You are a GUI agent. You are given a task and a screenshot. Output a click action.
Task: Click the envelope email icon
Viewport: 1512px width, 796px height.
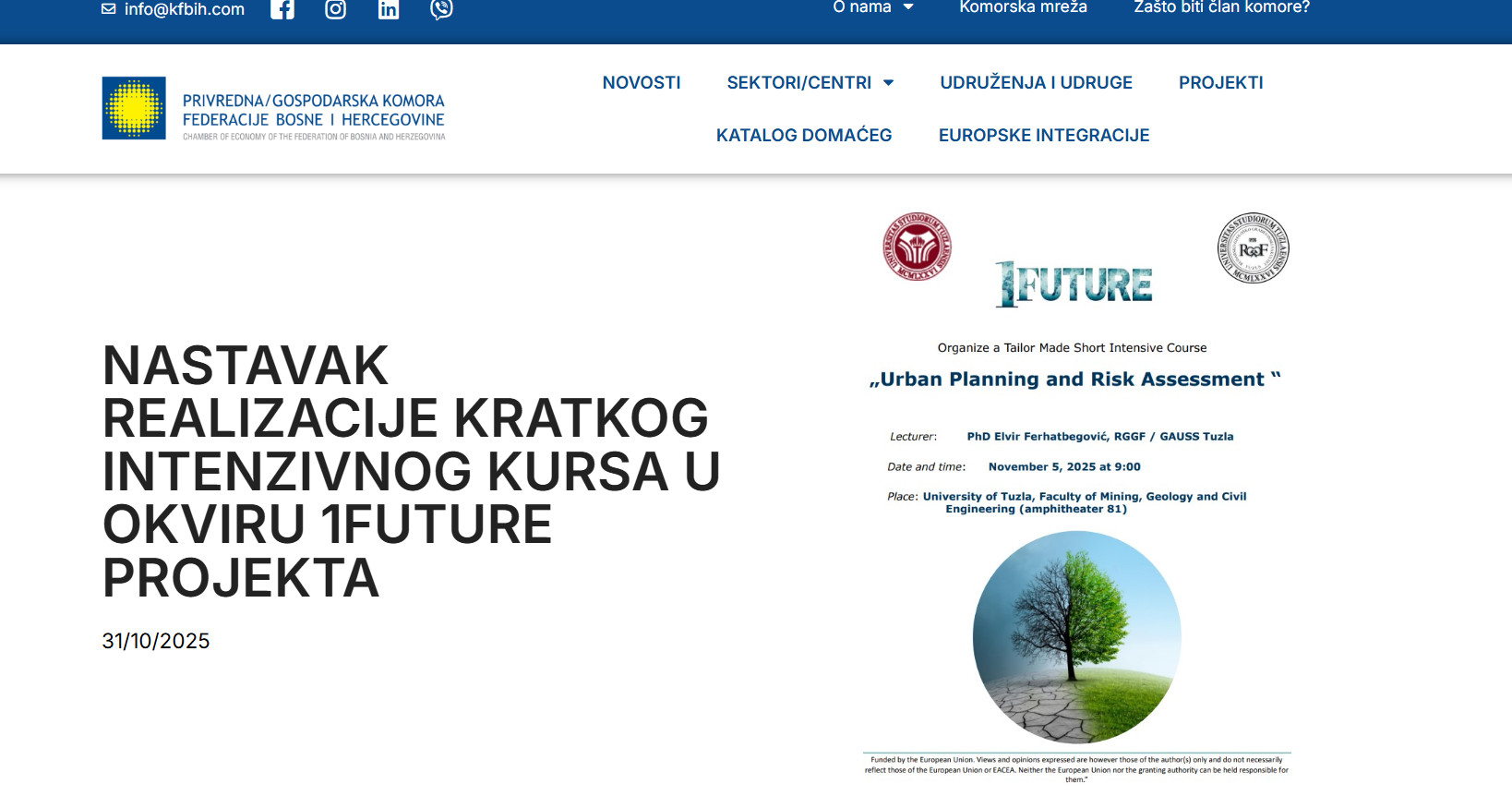(108, 9)
